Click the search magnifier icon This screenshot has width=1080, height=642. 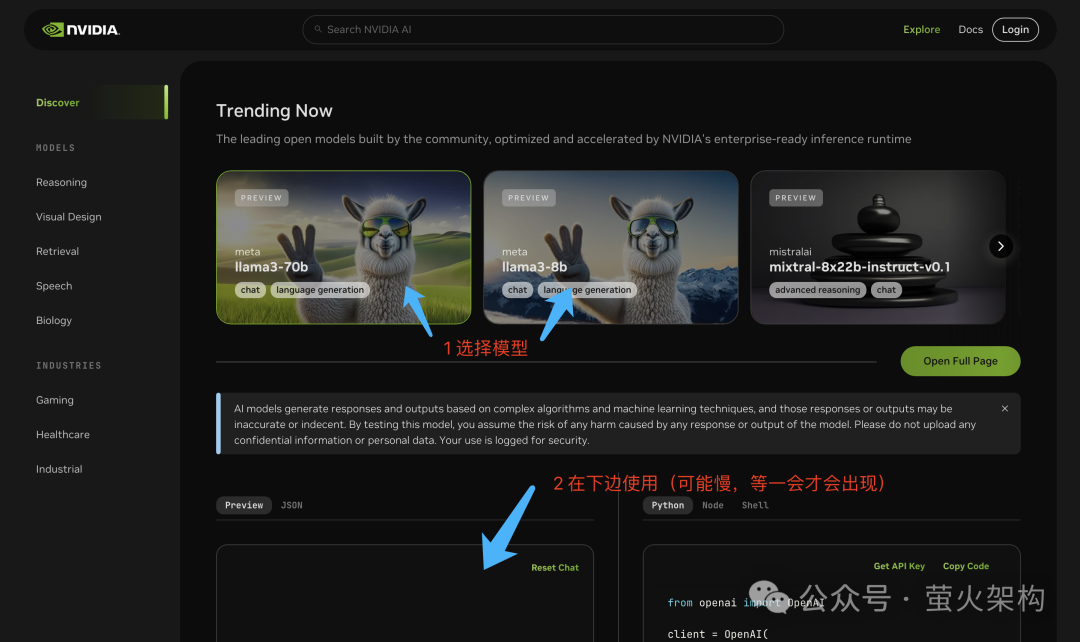[318, 30]
